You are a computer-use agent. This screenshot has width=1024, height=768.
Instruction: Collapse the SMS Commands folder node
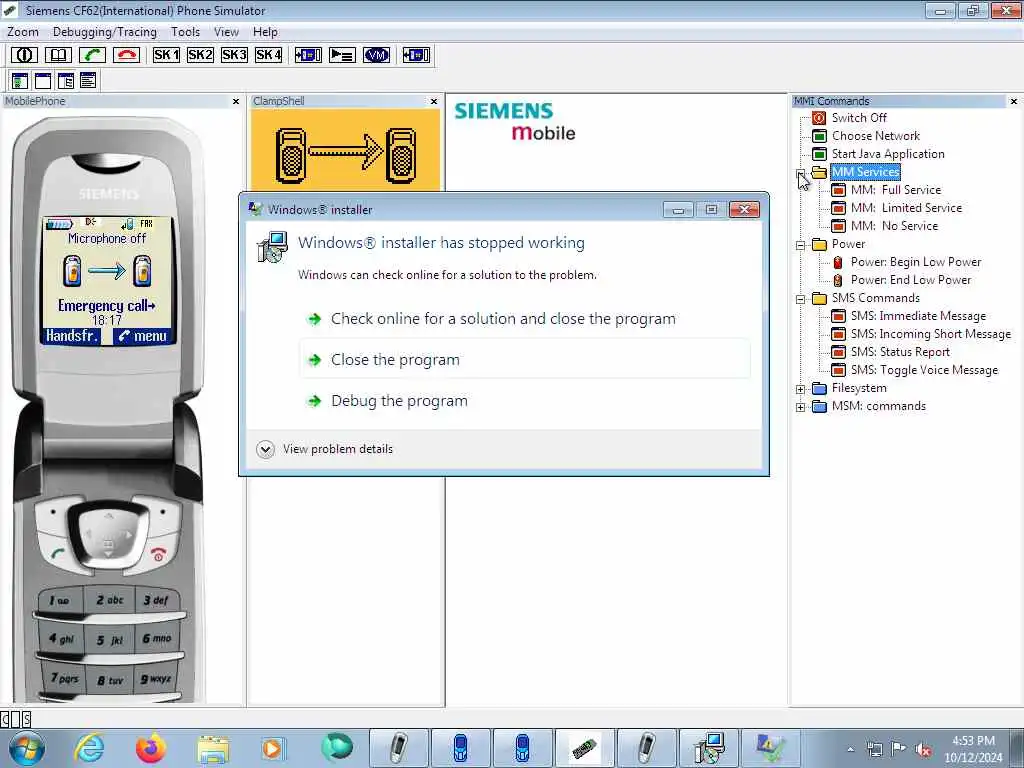801,299
